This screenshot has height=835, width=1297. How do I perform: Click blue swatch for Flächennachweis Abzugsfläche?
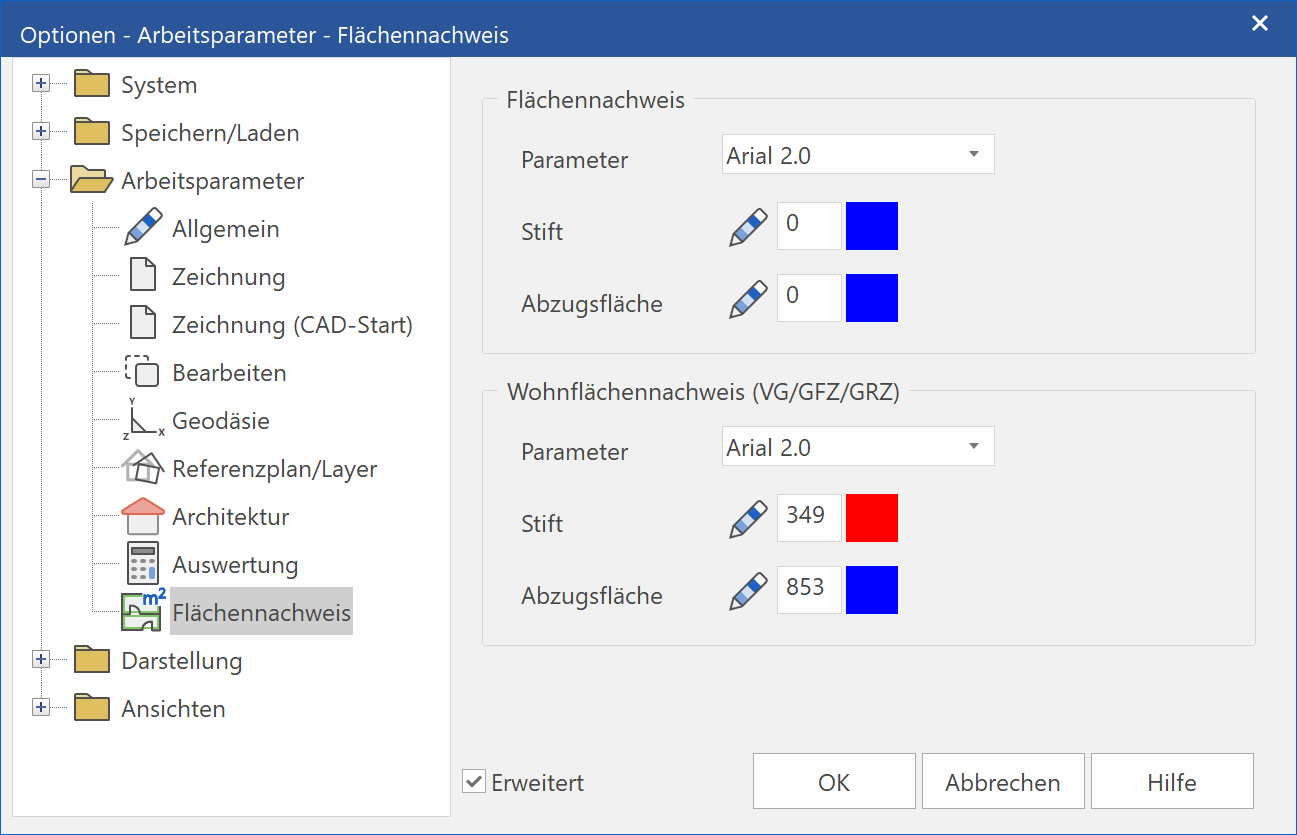pyautogui.click(x=872, y=298)
